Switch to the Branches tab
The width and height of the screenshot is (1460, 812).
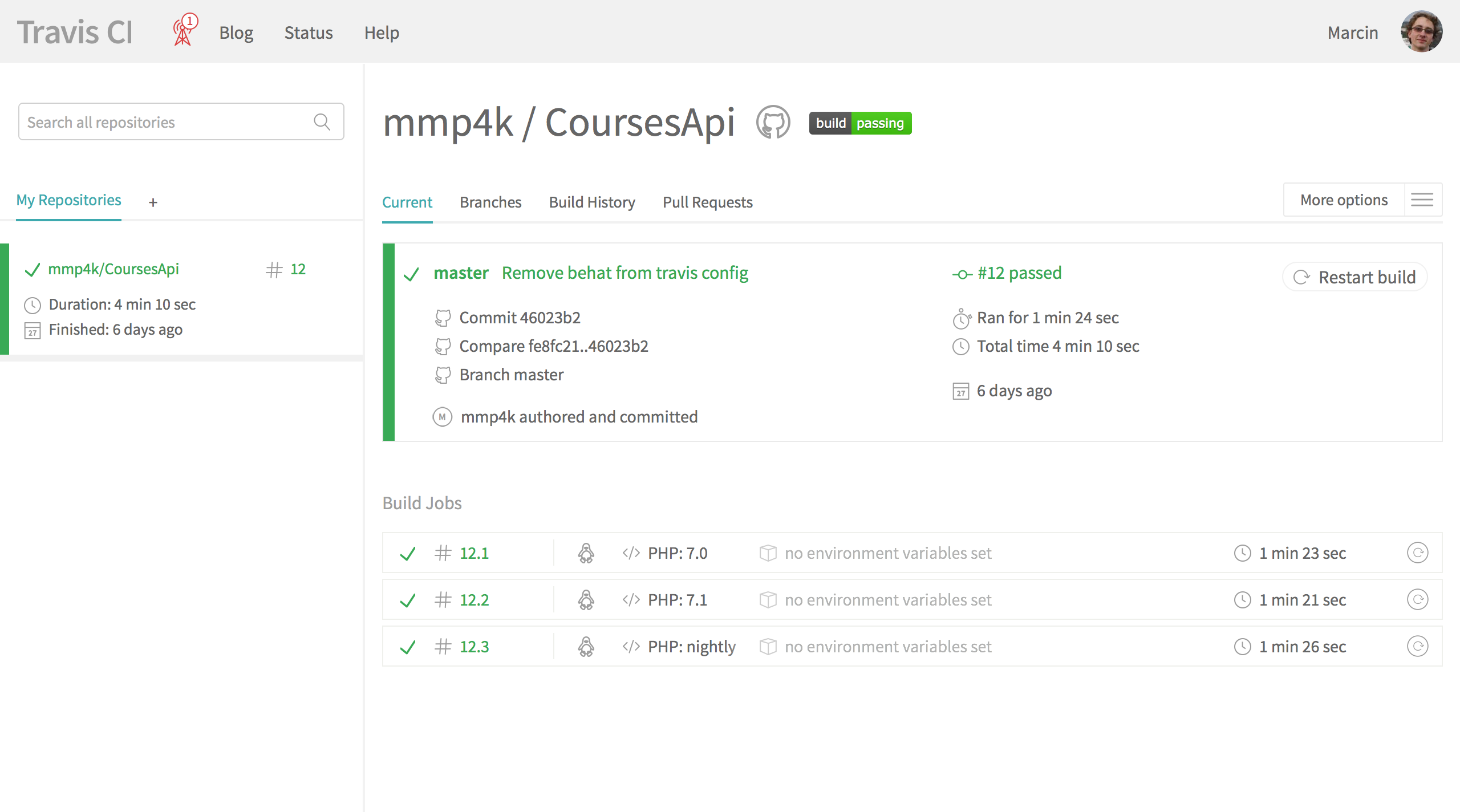490,202
